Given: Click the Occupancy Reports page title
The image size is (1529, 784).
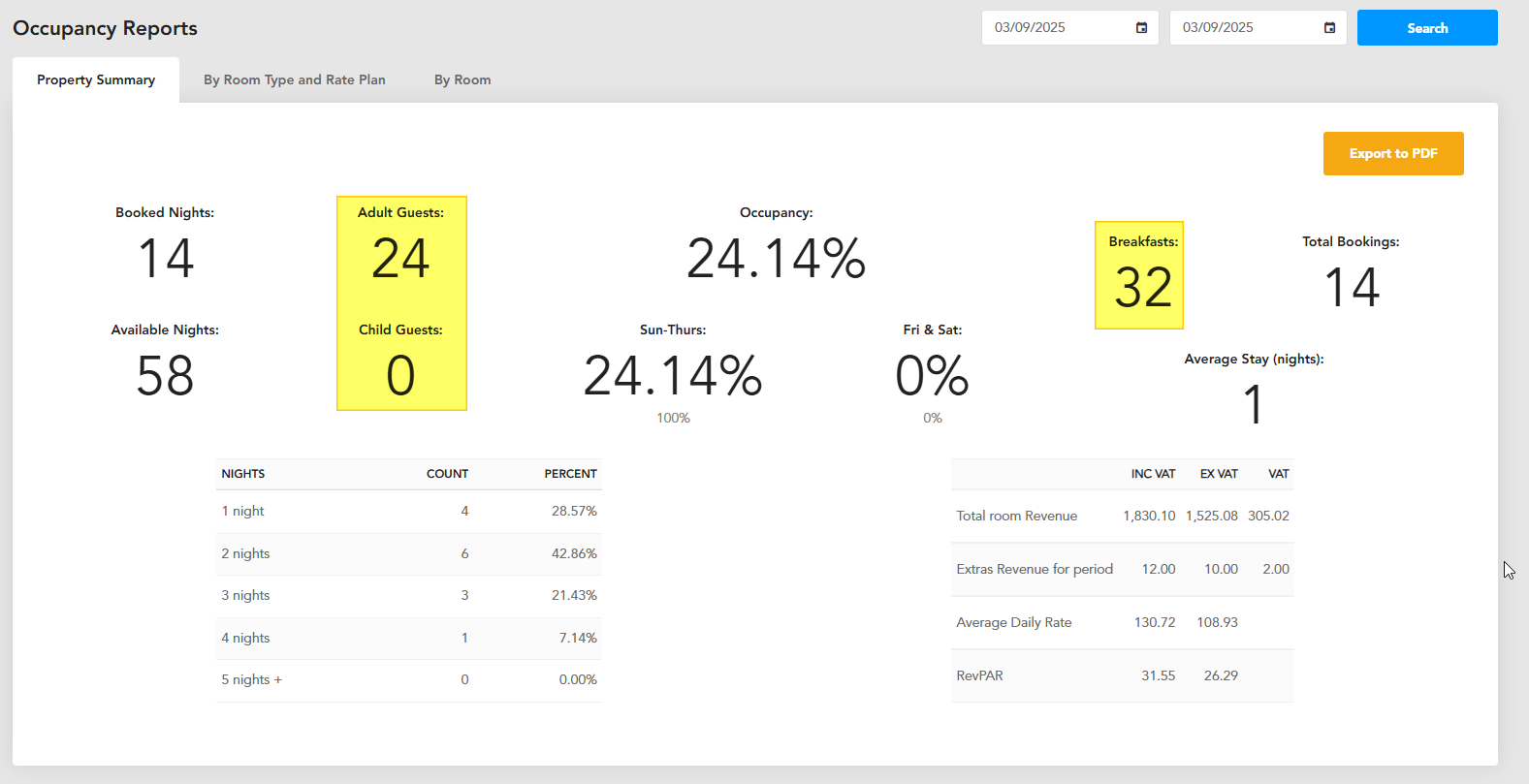Looking at the screenshot, I should pos(105,28).
